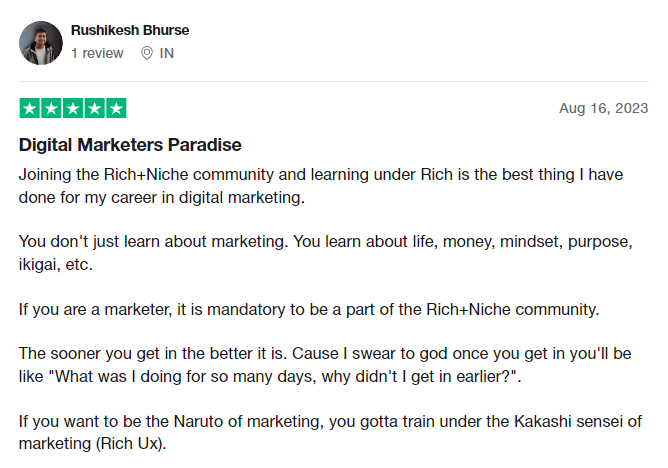The width and height of the screenshot is (668, 468).
Task: Click the location pin icon
Action: pos(147,53)
